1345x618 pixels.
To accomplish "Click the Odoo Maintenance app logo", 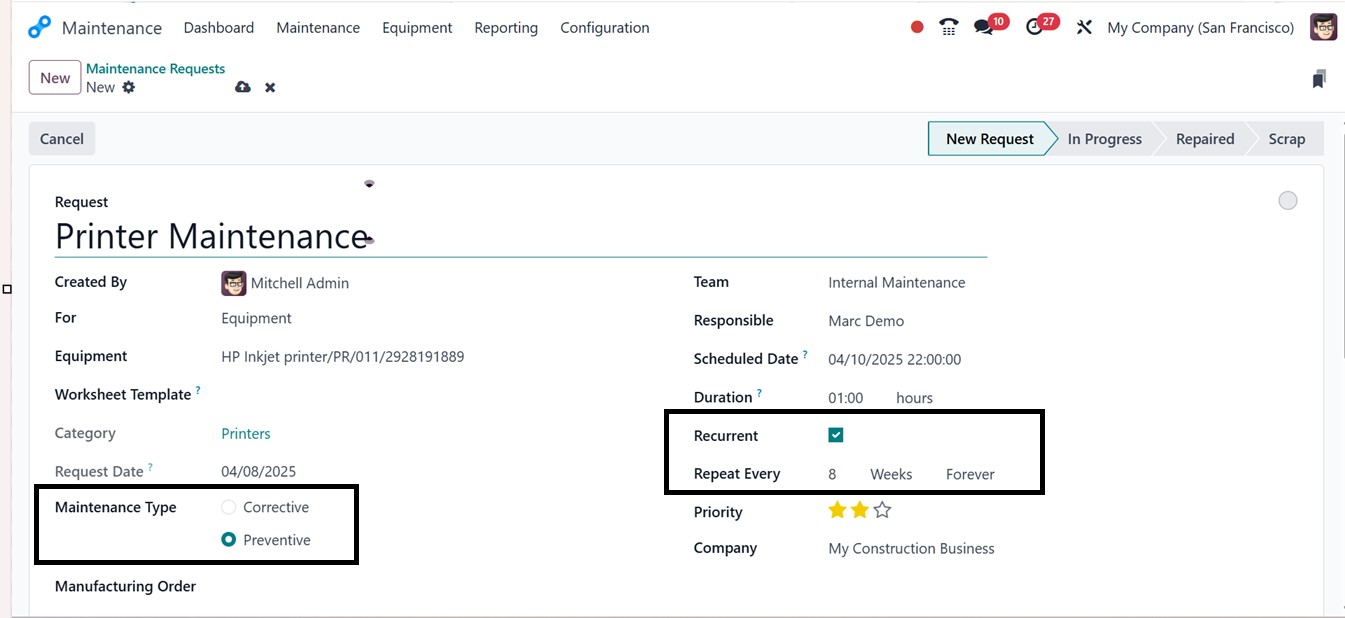I will point(39,28).
